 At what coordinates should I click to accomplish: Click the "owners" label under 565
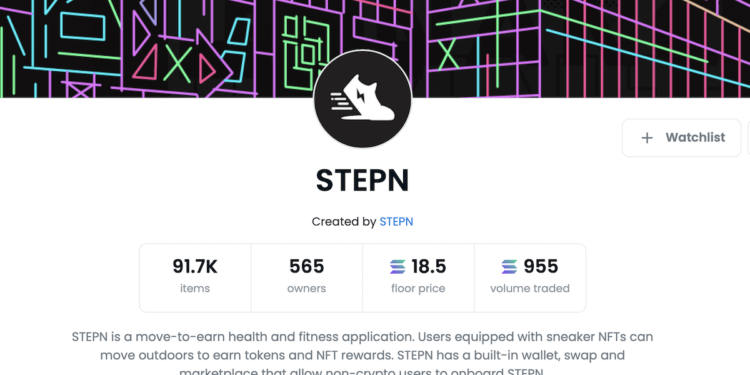coord(307,288)
